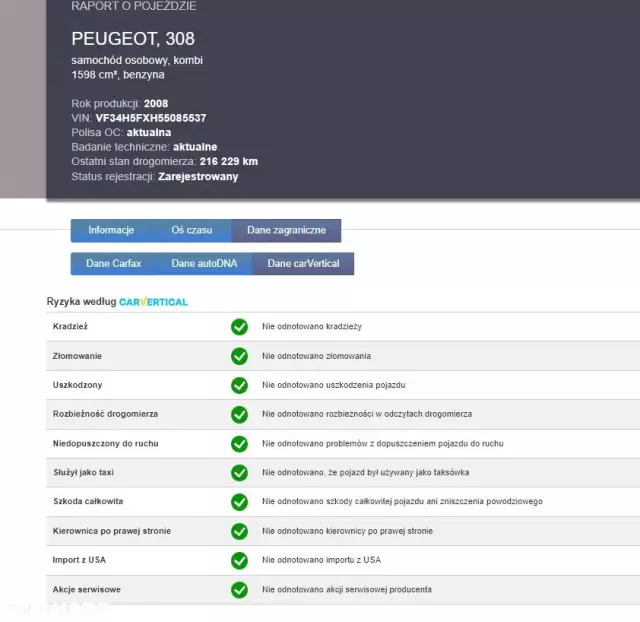The width and height of the screenshot is (640, 622).
Task: Click the carVertical logo
Action: click(x=153, y=302)
